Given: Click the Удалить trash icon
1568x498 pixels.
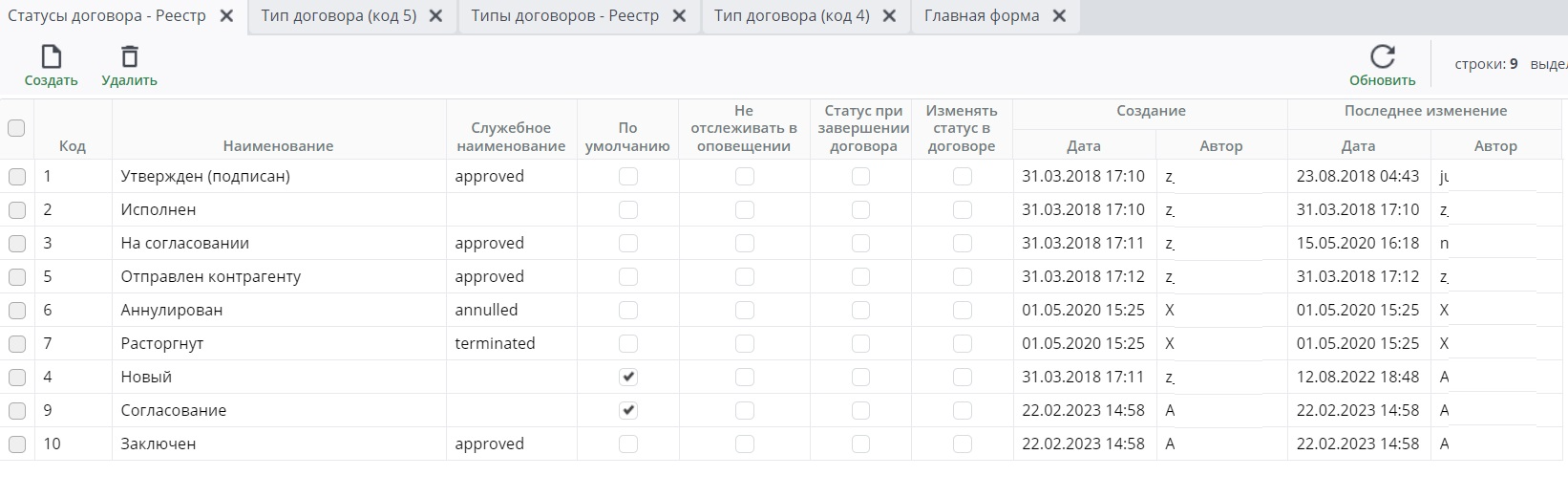Looking at the screenshot, I should (129, 56).
